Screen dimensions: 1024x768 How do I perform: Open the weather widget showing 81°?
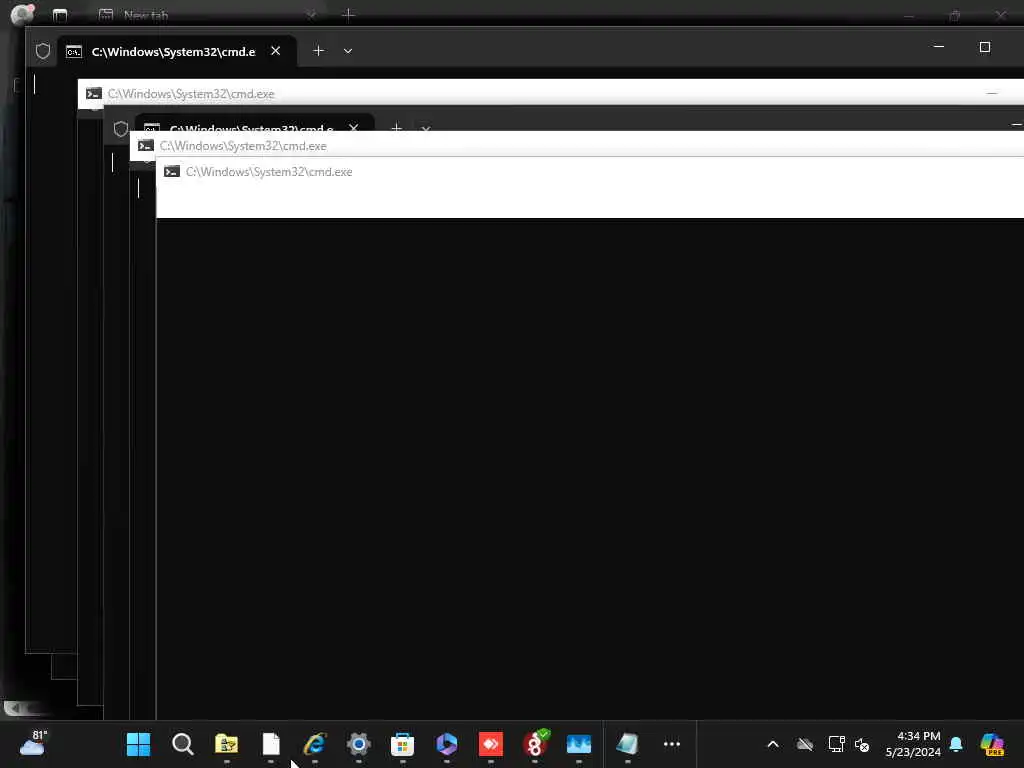(33, 744)
